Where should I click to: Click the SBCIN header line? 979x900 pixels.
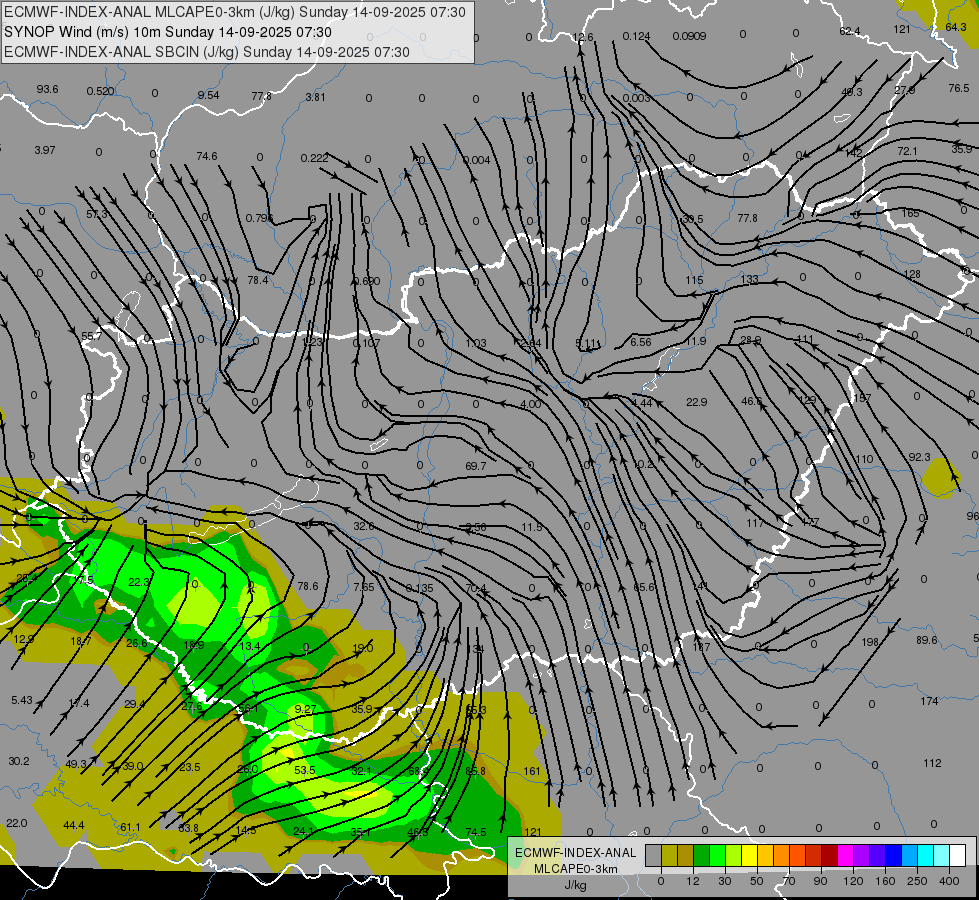pos(207,52)
